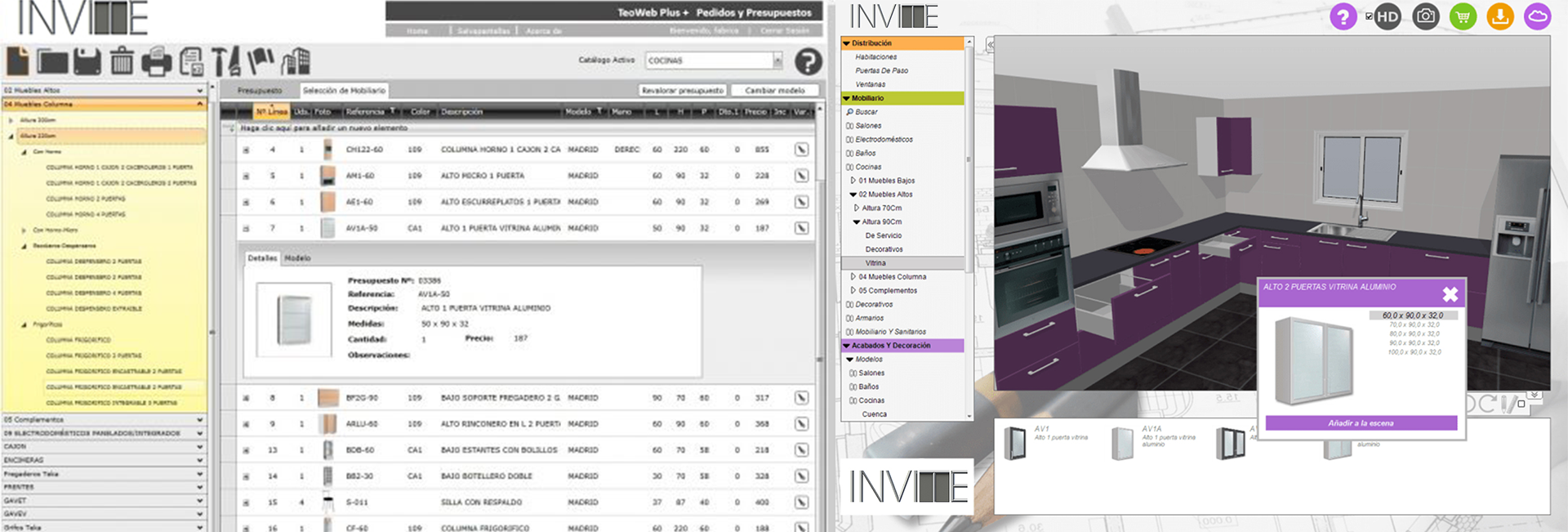
Task: Close the Alto 2 Puertas Vitrina popup
Action: (1450, 294)
